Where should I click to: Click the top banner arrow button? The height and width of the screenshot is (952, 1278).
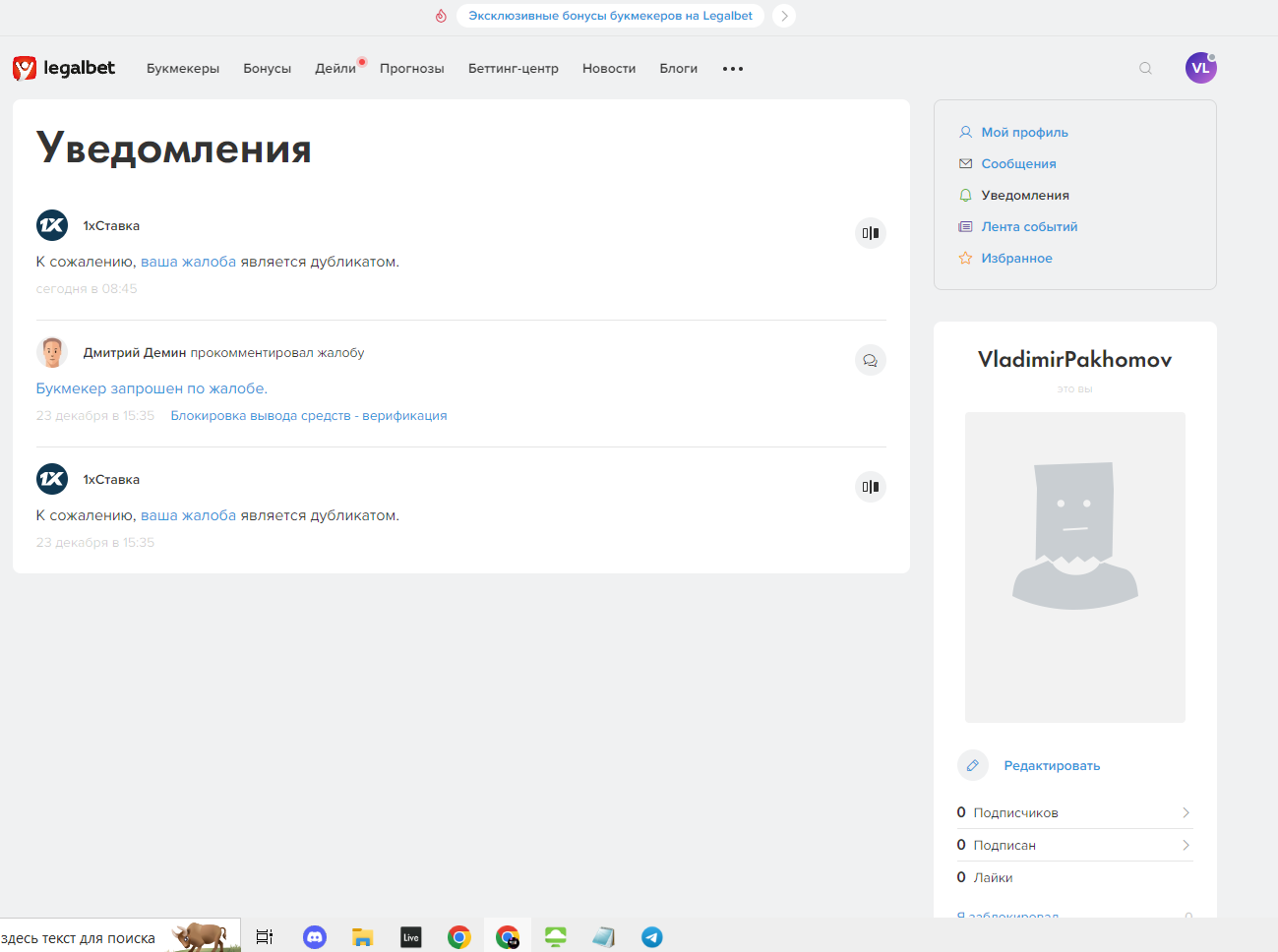point(784,16)
